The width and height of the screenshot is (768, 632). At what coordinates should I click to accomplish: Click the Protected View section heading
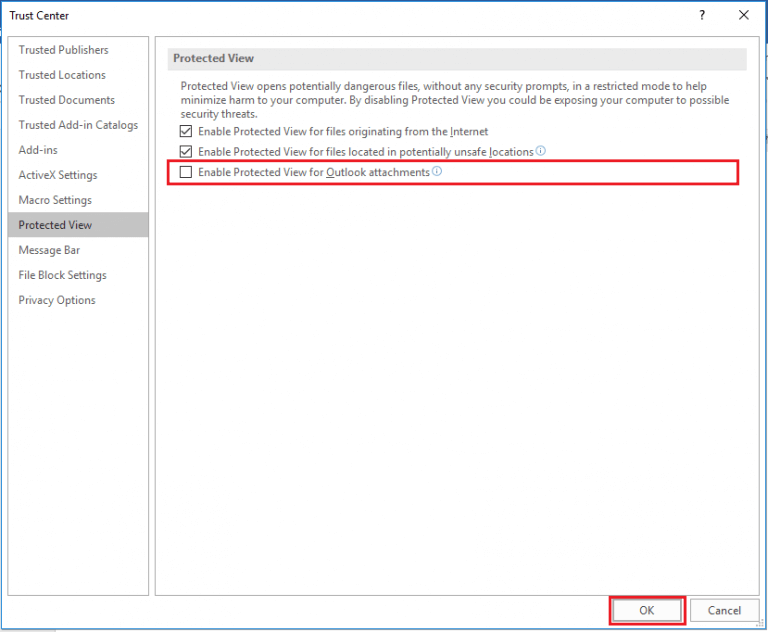point(213,58)
